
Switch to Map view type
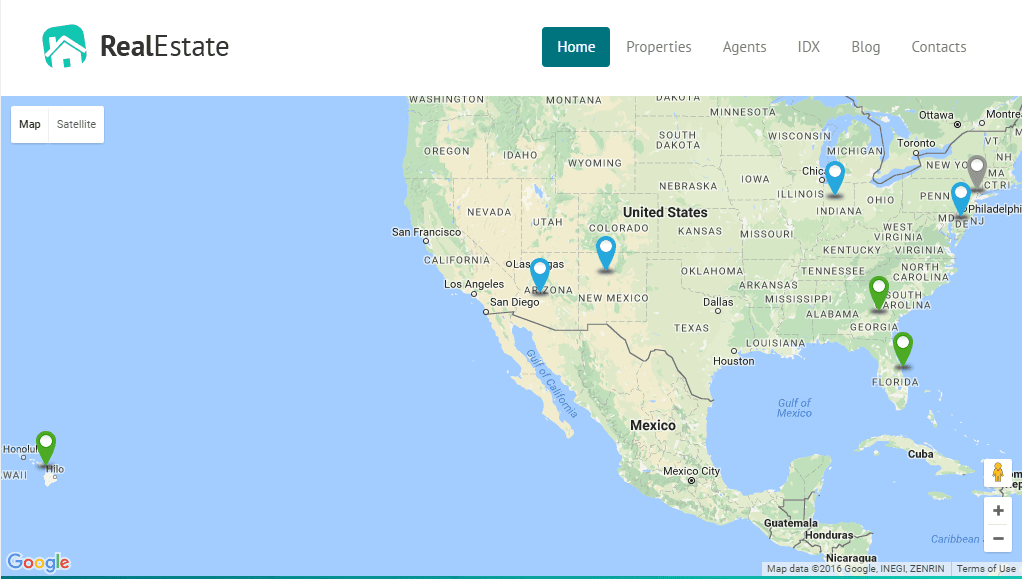click(x=29, y=124)
